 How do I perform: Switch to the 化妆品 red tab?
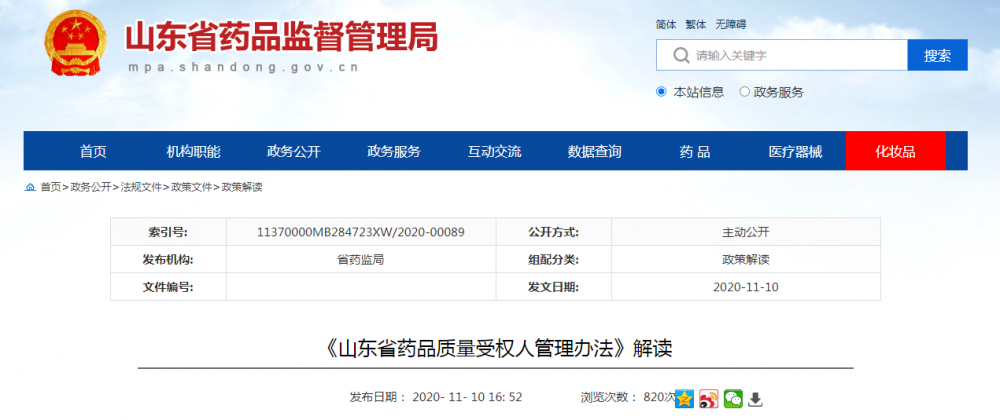coord(895,152)
